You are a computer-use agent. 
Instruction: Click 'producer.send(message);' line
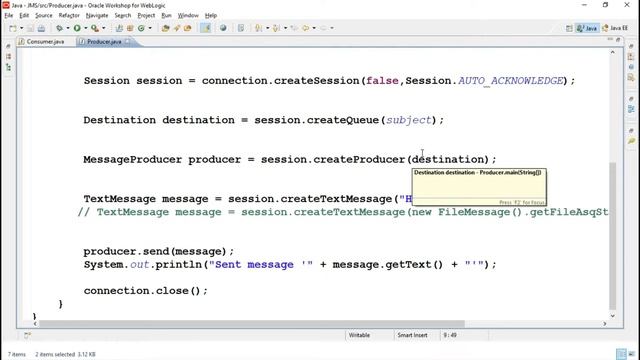[159, 251]
